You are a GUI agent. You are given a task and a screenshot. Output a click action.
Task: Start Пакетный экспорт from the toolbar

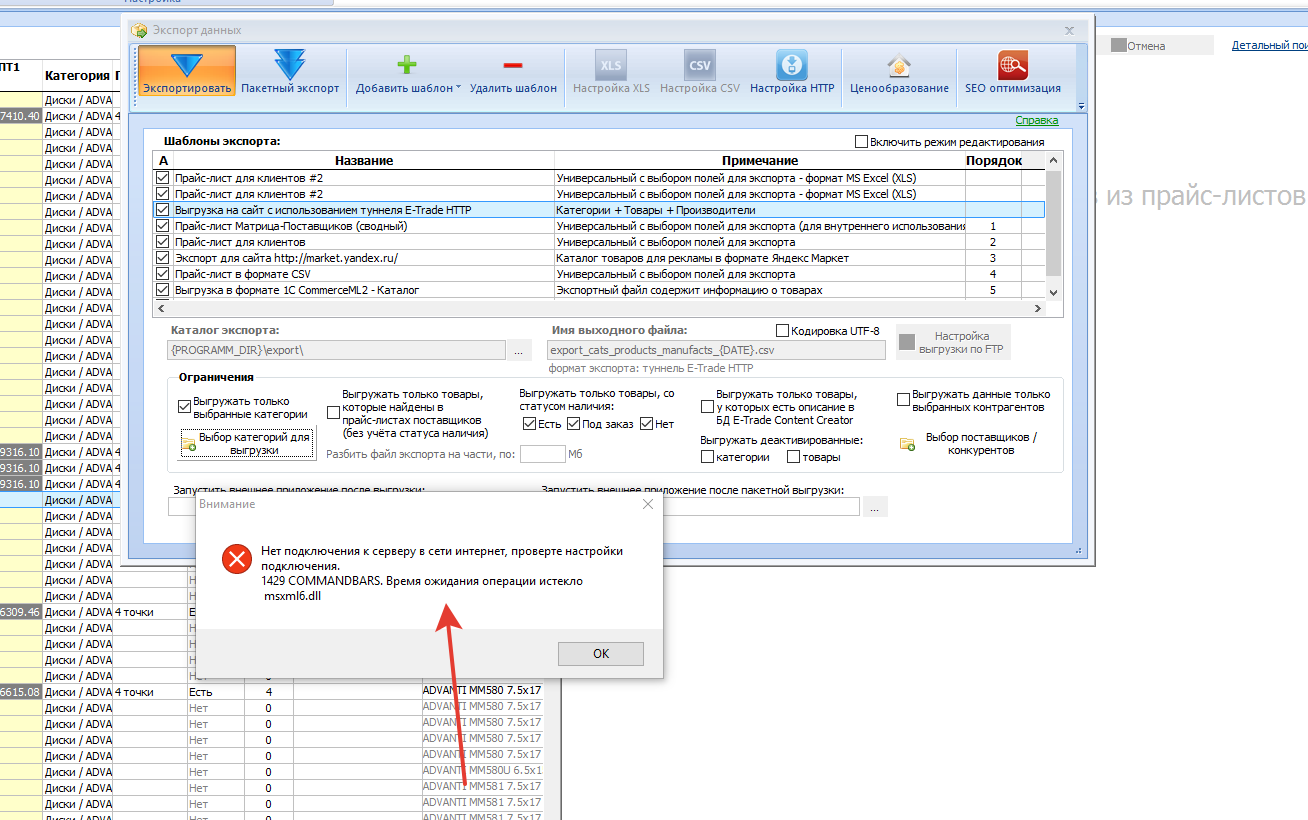click(x=290, y=71)
